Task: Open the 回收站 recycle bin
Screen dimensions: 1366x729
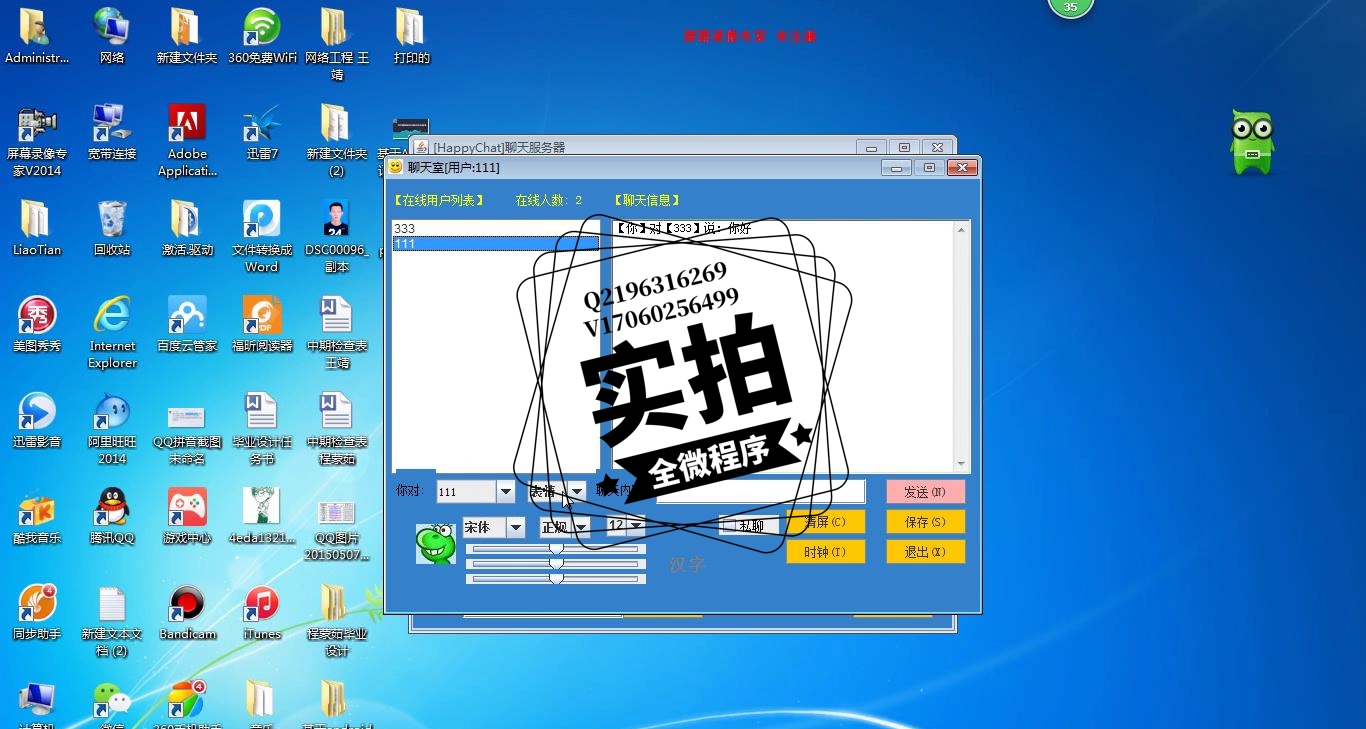Action: pos(112,228)
